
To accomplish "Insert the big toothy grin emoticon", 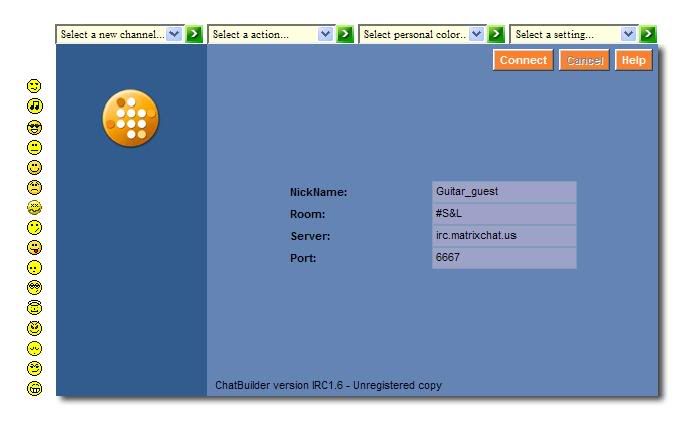I will (35, 388).
